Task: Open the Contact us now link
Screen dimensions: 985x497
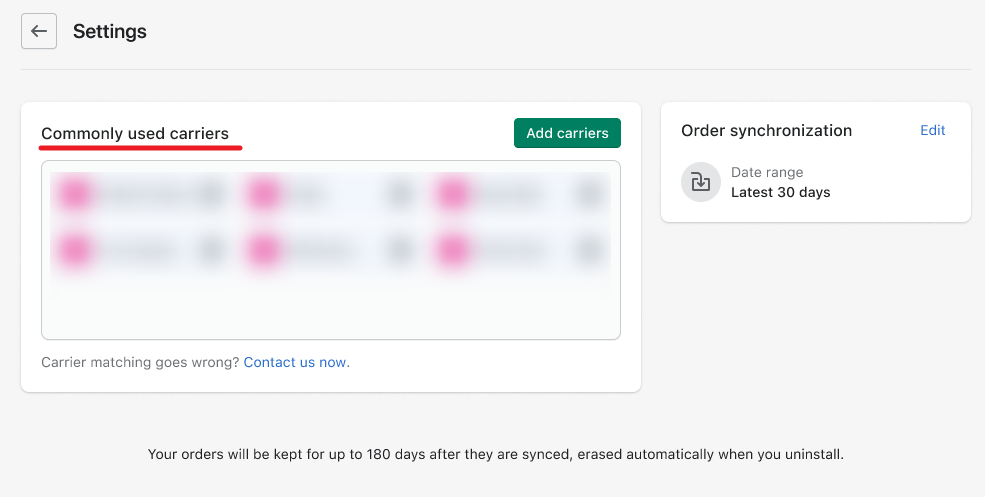Action: coord(296,362)
